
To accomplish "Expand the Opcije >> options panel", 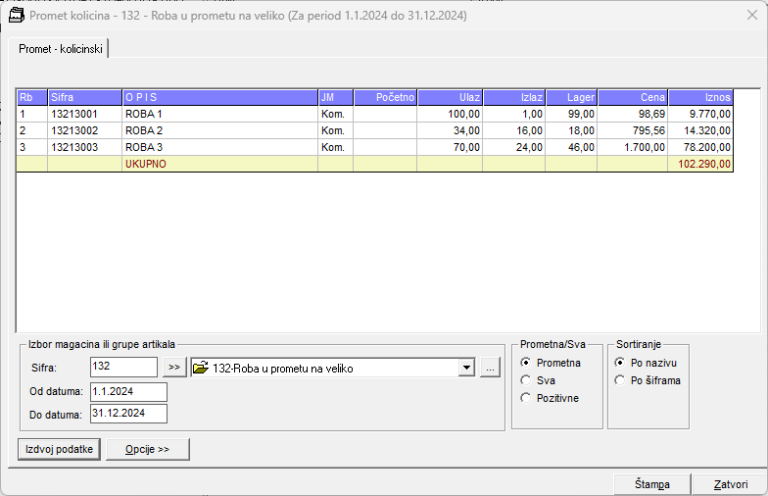I will tap(147, 449).
